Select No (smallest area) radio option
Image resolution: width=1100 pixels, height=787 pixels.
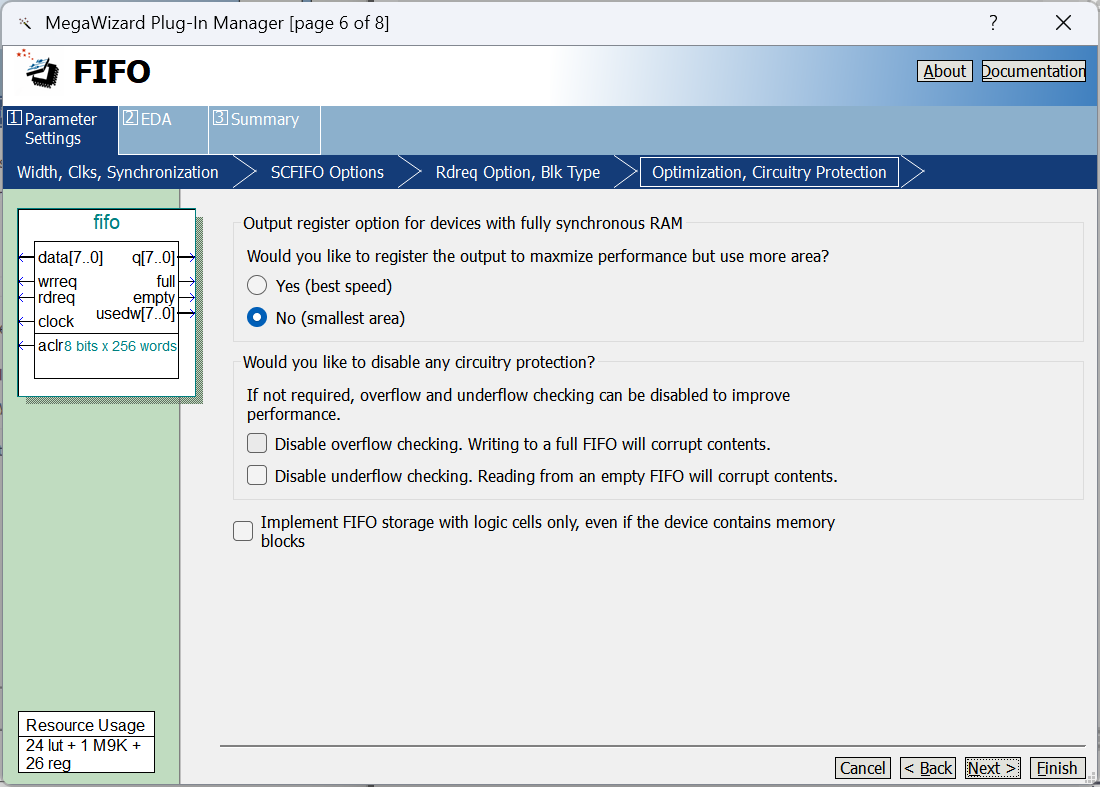257,318
